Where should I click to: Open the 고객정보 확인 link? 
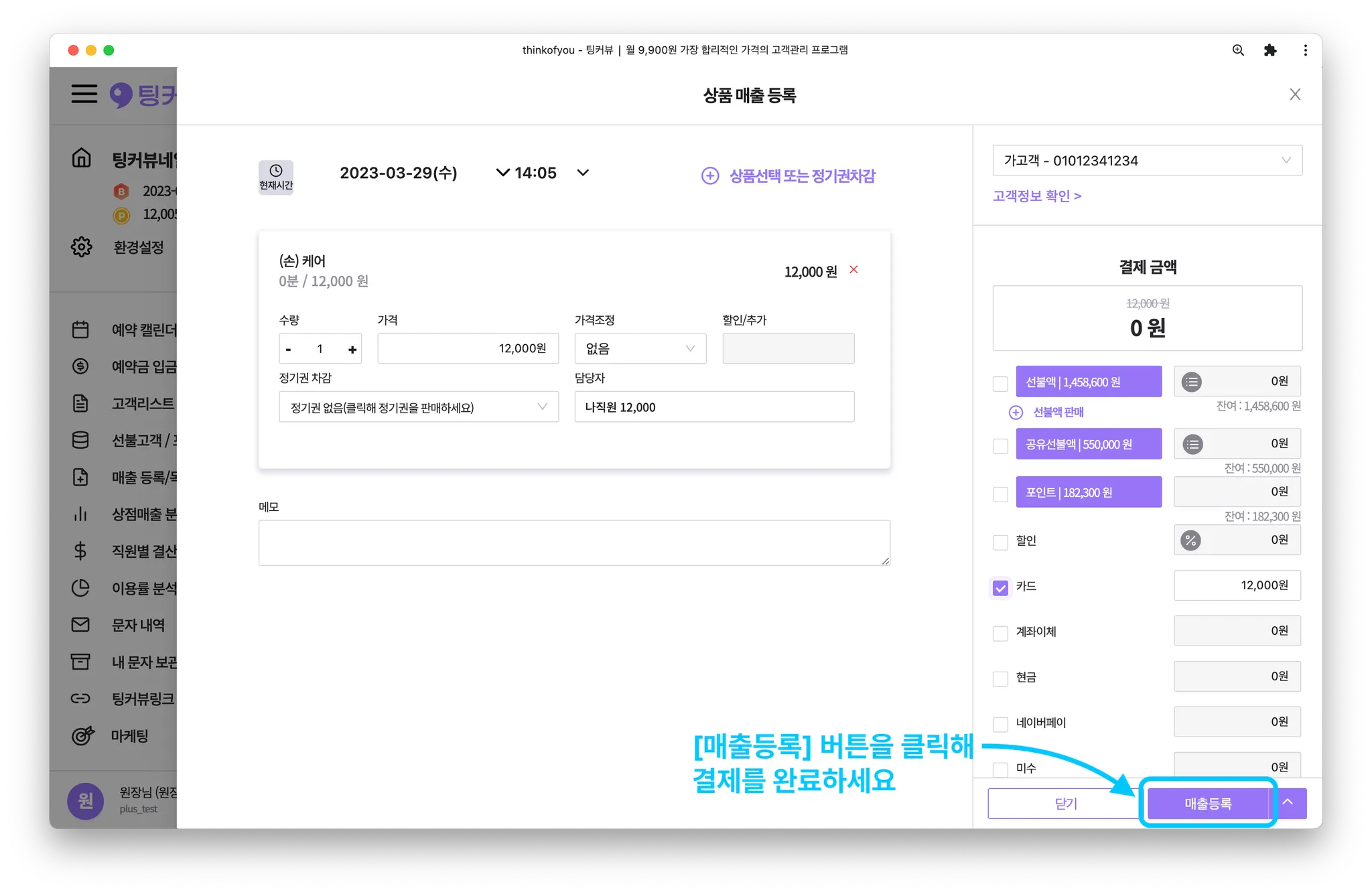pos(1036,196)
